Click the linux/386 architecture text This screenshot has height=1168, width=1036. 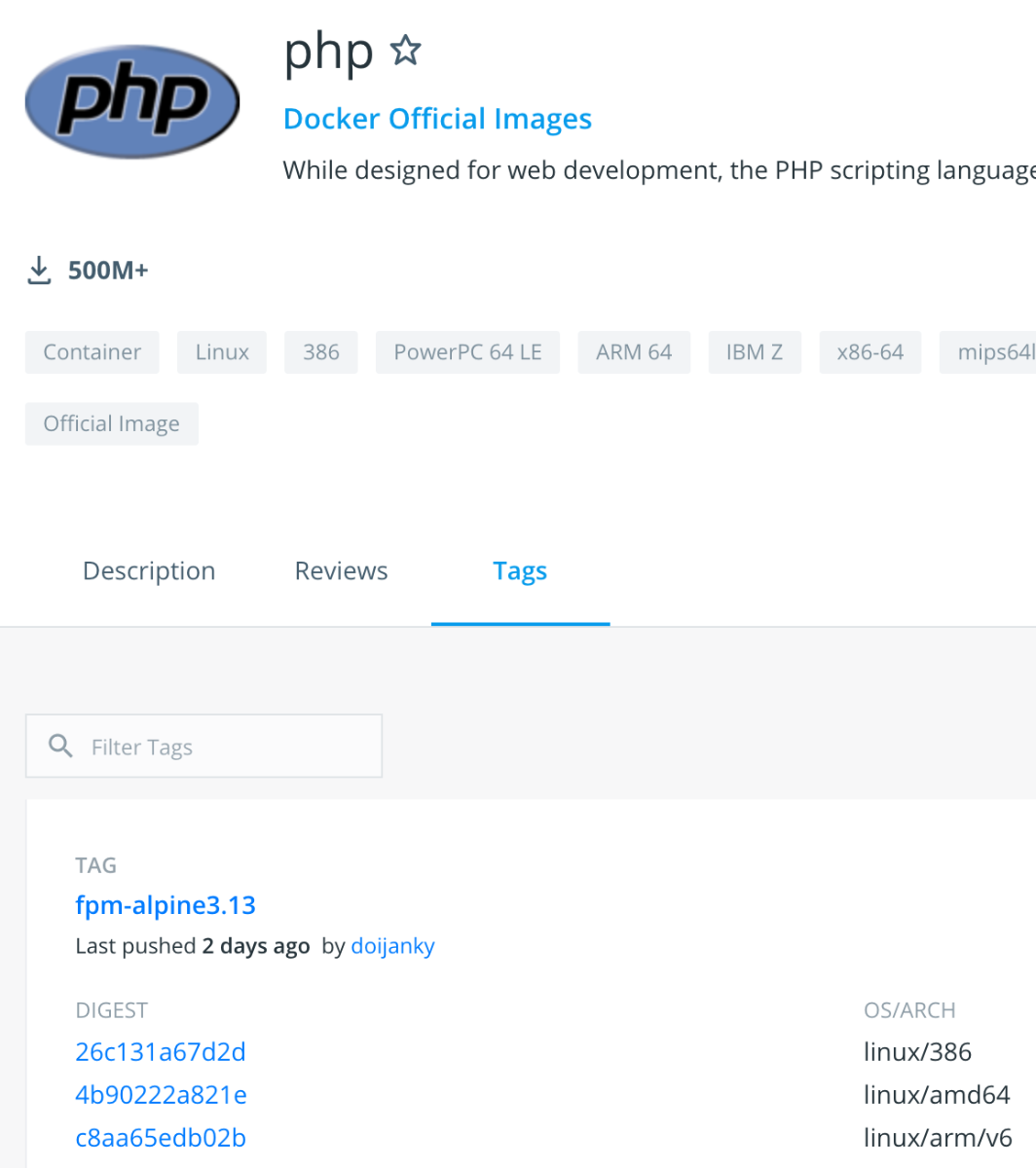tap(917, 1052)
